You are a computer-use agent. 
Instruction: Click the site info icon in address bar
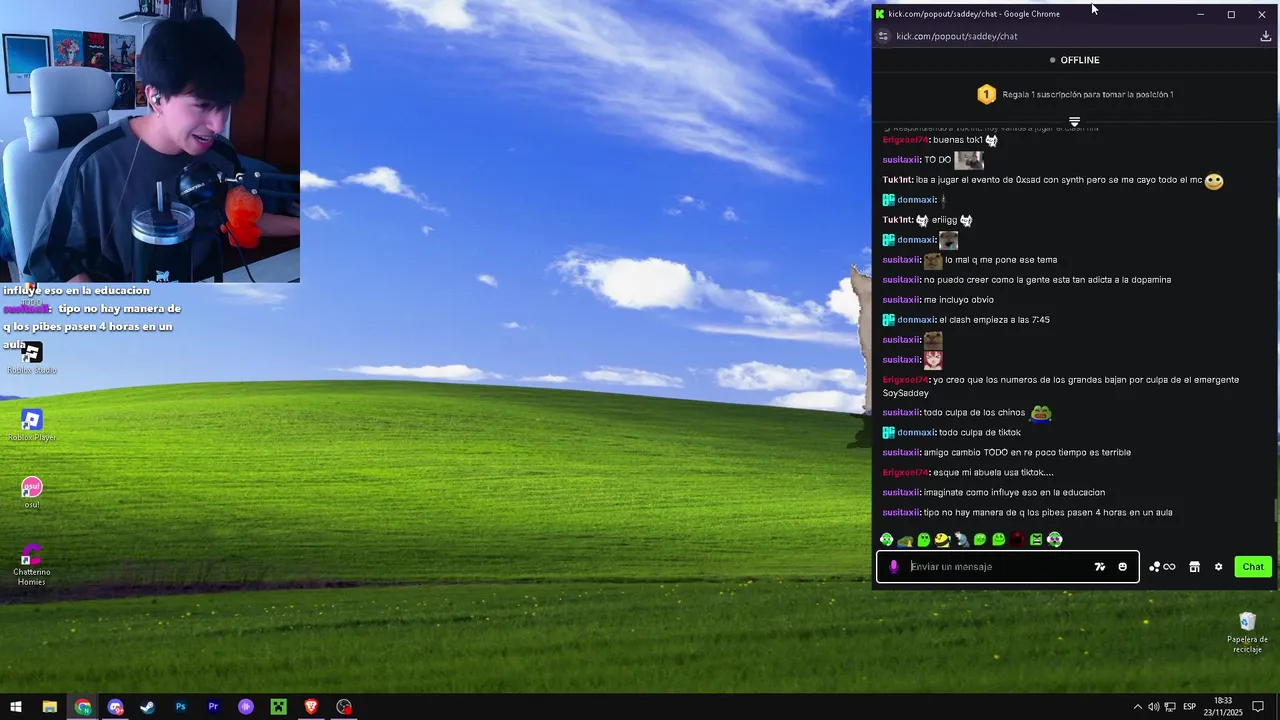point(882,36)
